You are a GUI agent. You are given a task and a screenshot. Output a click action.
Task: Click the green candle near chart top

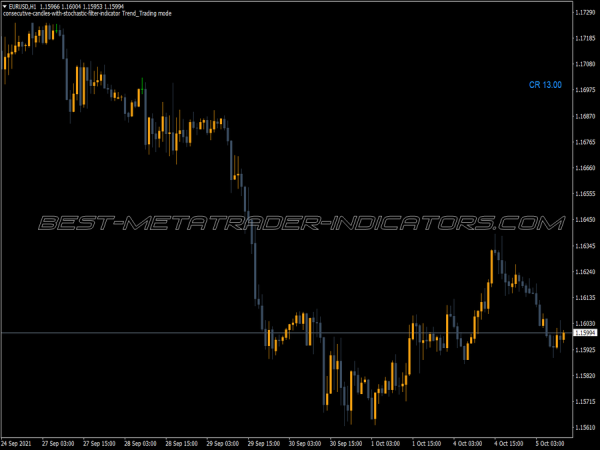coord(143,84)
